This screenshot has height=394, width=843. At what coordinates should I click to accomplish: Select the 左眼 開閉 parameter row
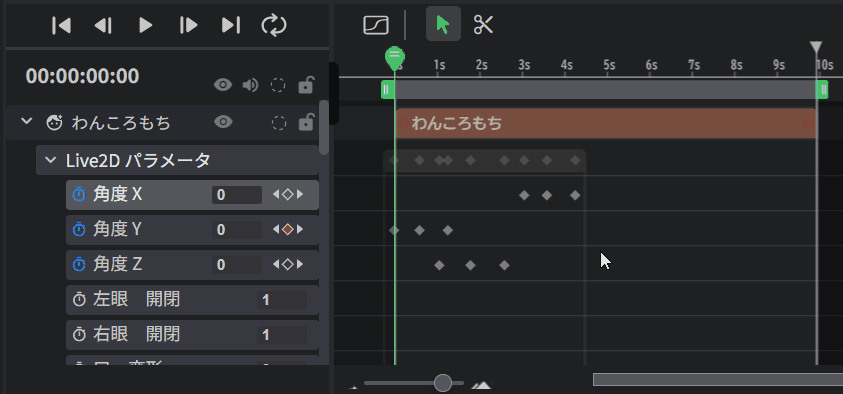[x=192, y=300]
